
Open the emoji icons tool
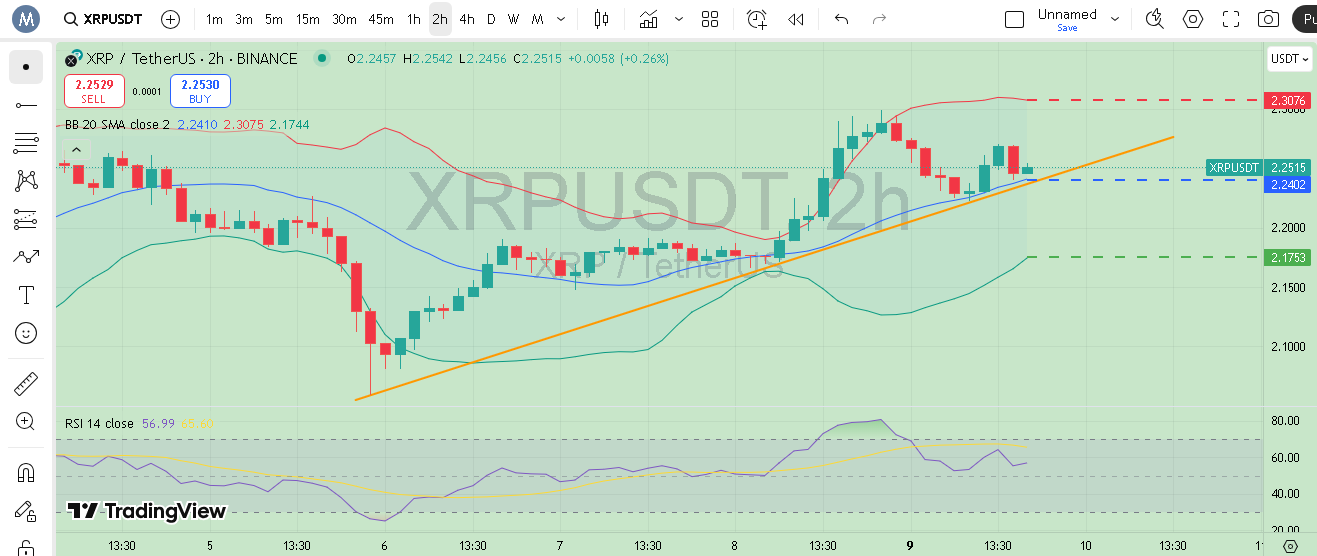point(26,333)
